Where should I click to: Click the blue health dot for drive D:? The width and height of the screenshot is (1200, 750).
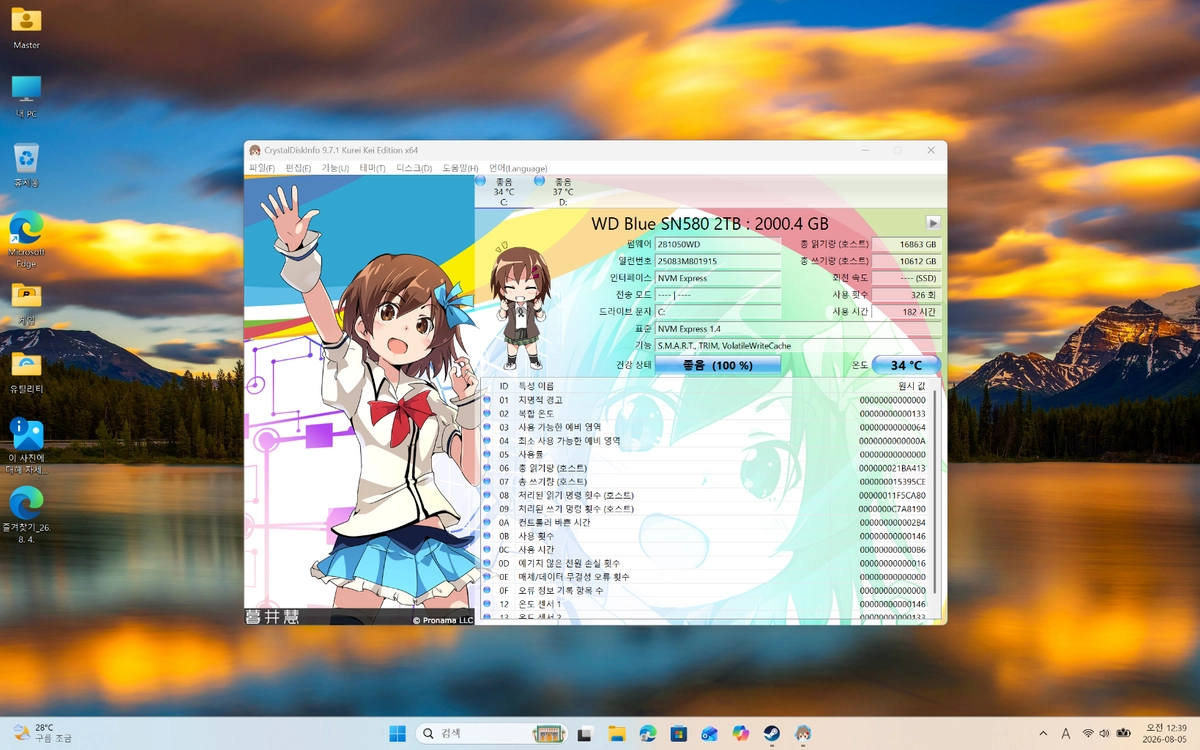tap(539, 181)
